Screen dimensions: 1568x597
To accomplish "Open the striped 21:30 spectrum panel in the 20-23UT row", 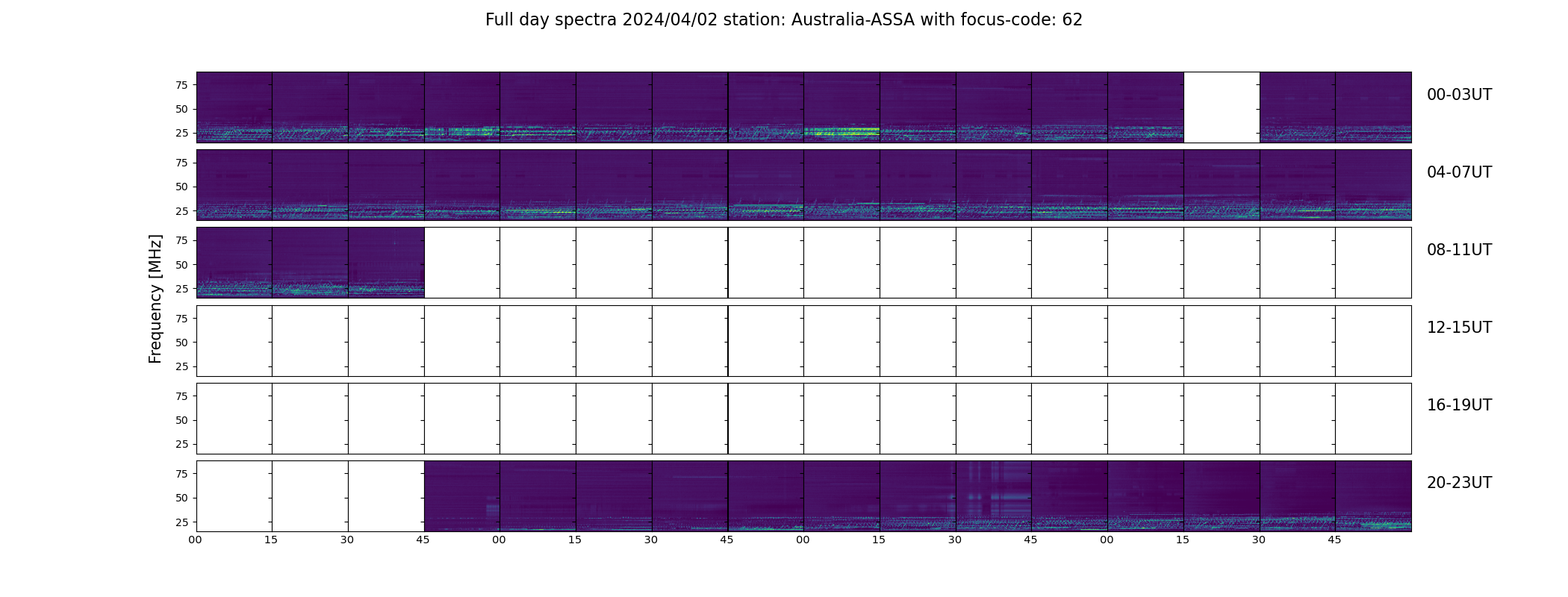I will [x=994, y=496].
